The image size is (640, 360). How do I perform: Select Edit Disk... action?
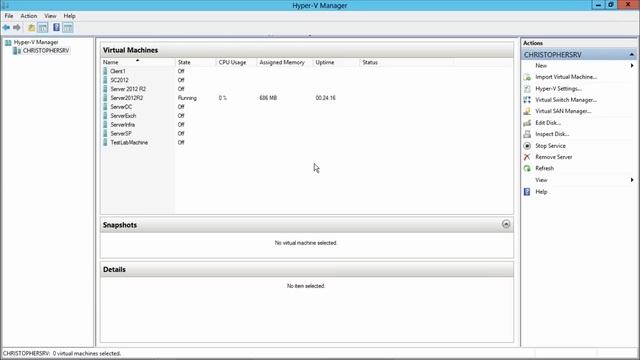click(x=548, y=123)
